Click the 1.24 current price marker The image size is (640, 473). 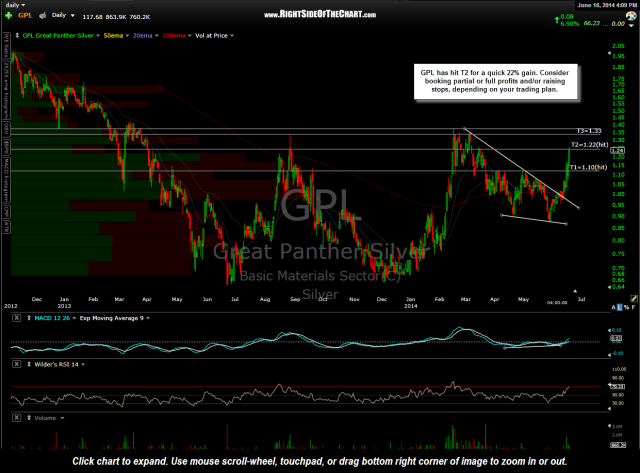617,151
